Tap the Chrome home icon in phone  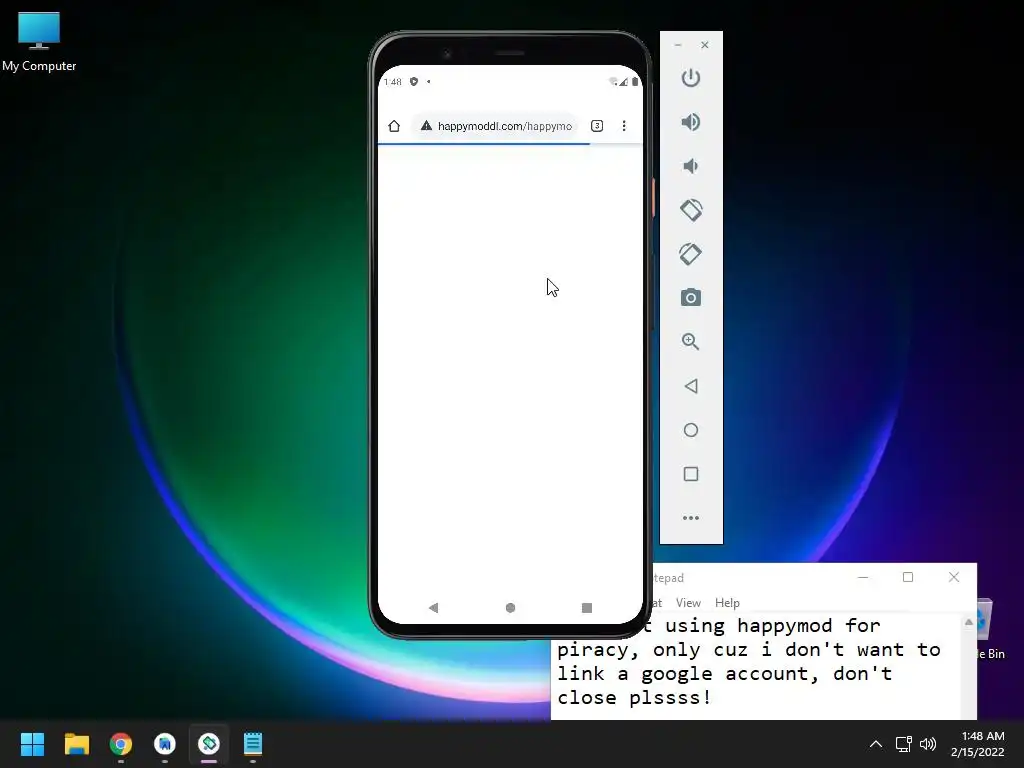(x=394, y=126)
